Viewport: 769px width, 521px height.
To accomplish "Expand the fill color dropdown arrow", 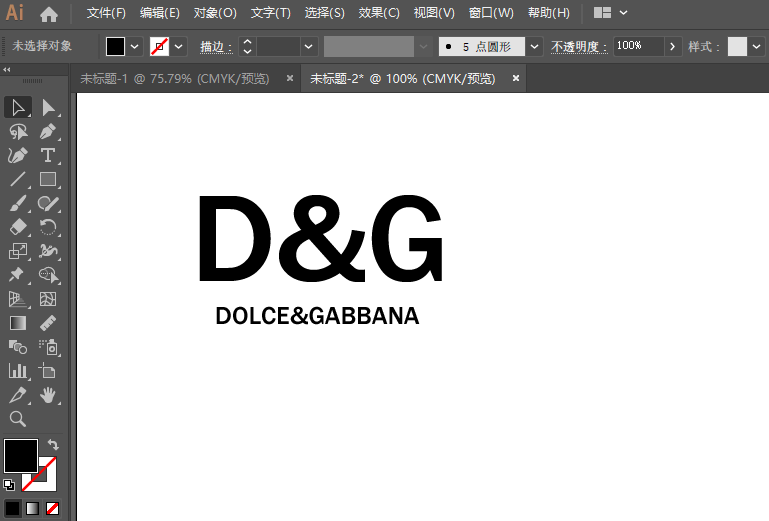I will click(x=134, y=47).
